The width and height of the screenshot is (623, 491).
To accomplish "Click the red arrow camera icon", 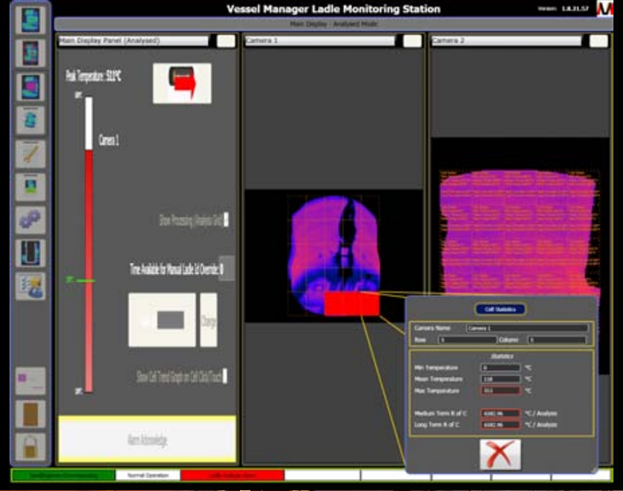I will [x=181, y=83].
